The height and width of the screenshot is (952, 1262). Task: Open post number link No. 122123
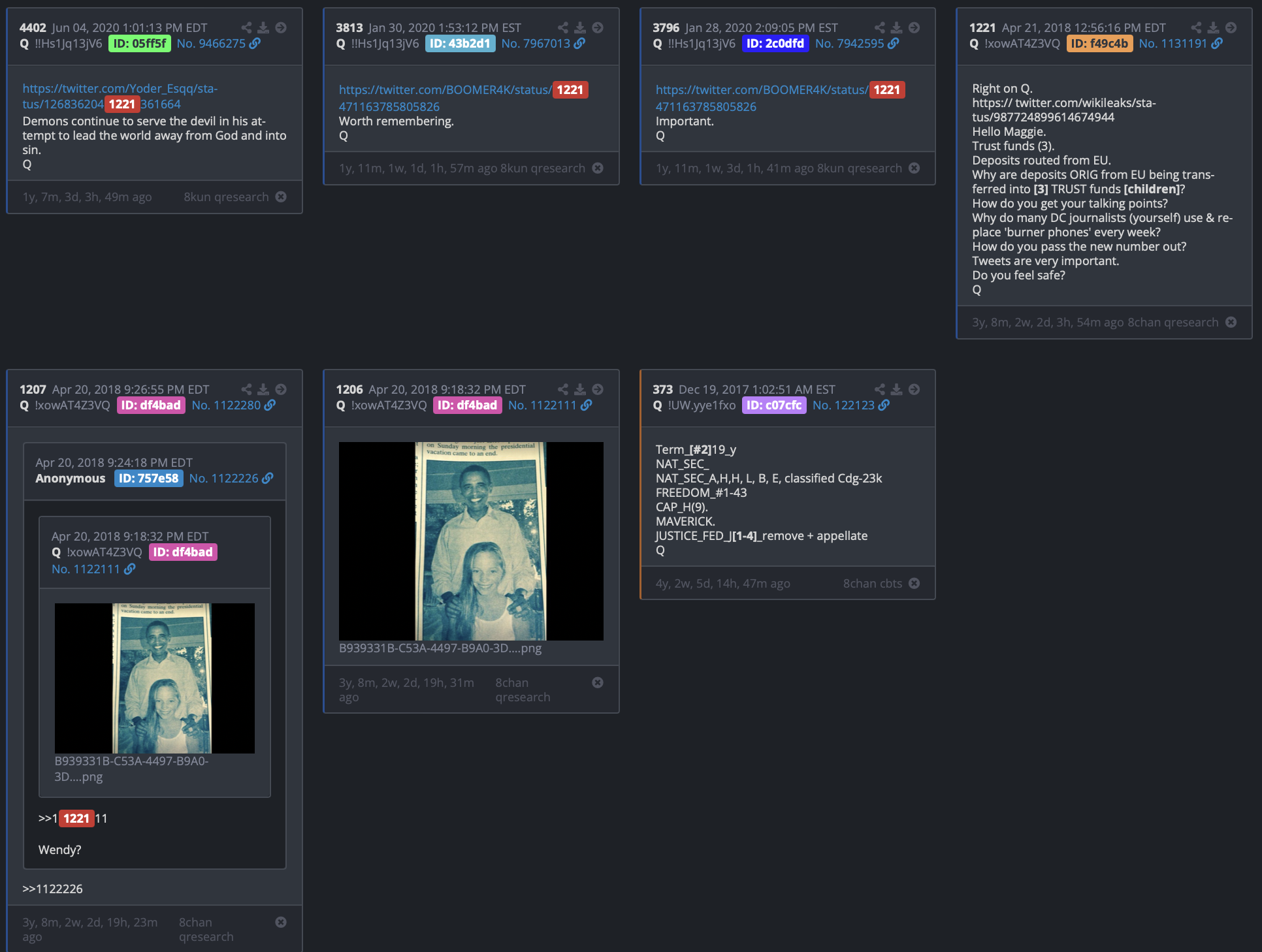pos(843,405)
